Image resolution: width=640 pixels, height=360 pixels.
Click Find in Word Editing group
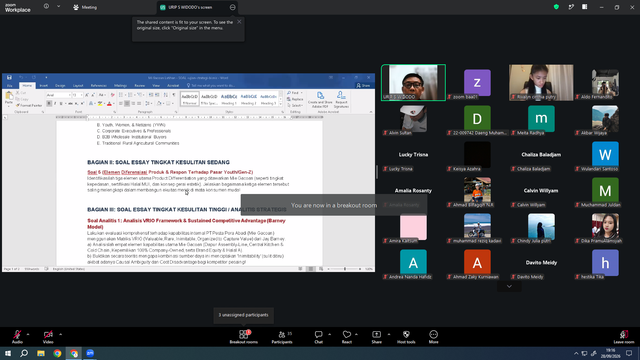(295, 93)
